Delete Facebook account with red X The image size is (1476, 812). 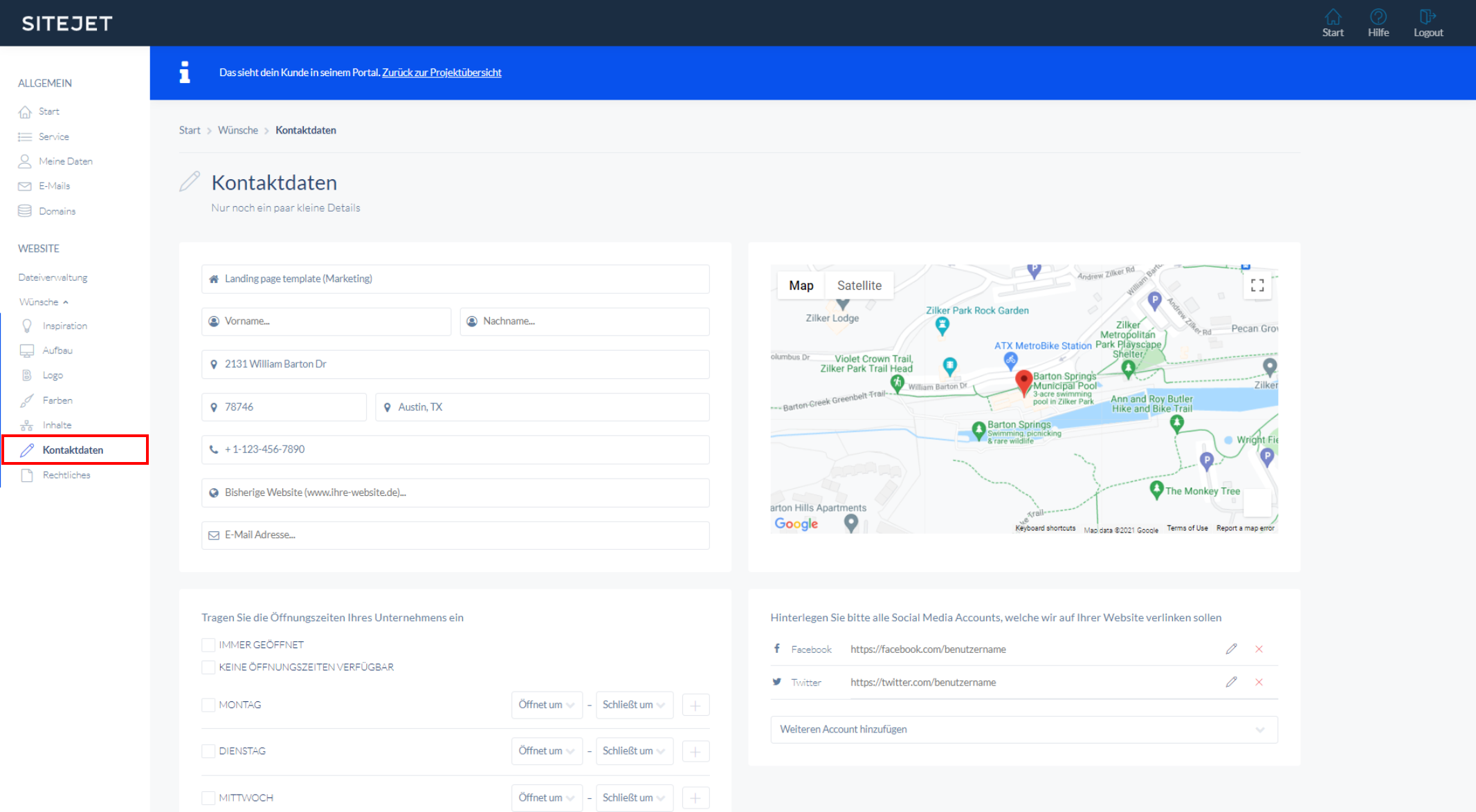click(x=1259, y=649)
